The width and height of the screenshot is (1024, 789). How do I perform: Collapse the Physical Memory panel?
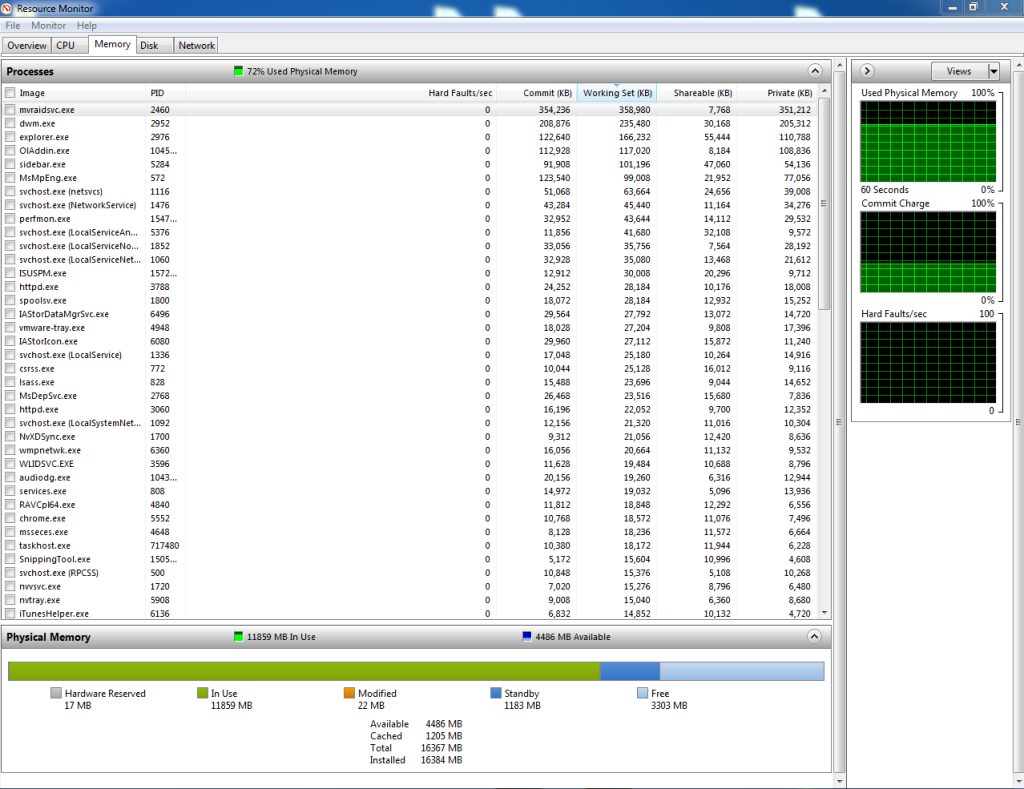click(x=815, y=636)
